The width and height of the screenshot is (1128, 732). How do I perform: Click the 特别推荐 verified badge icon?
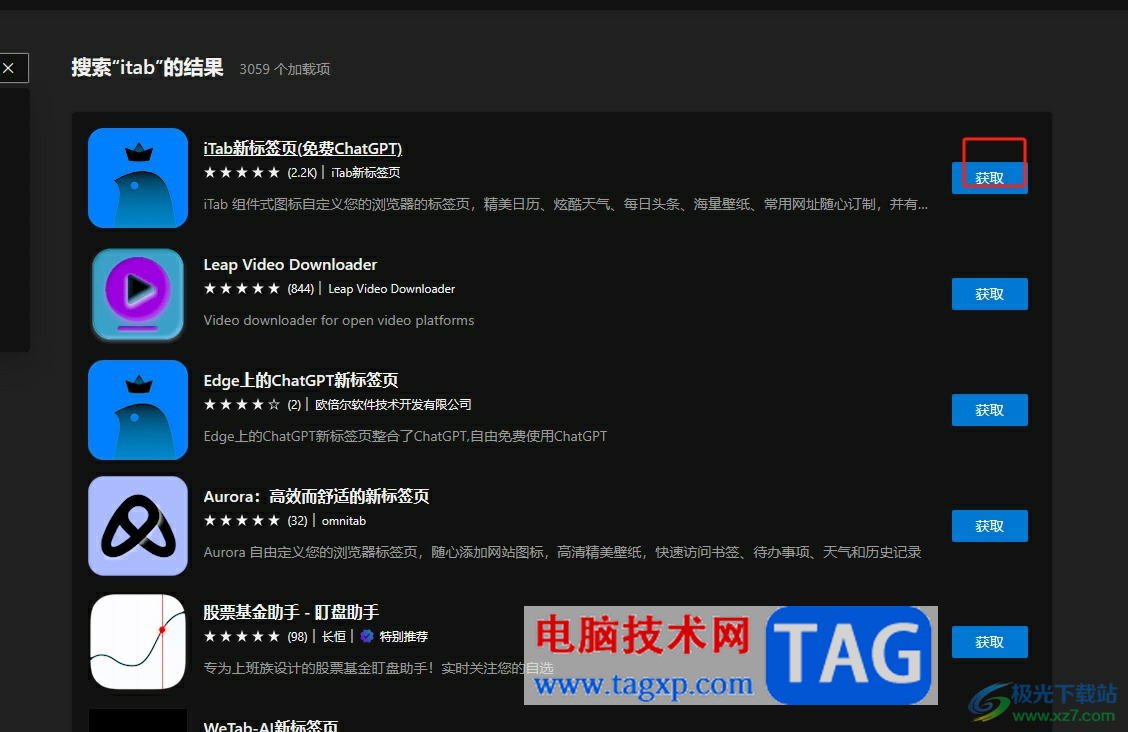click(367, 636)
